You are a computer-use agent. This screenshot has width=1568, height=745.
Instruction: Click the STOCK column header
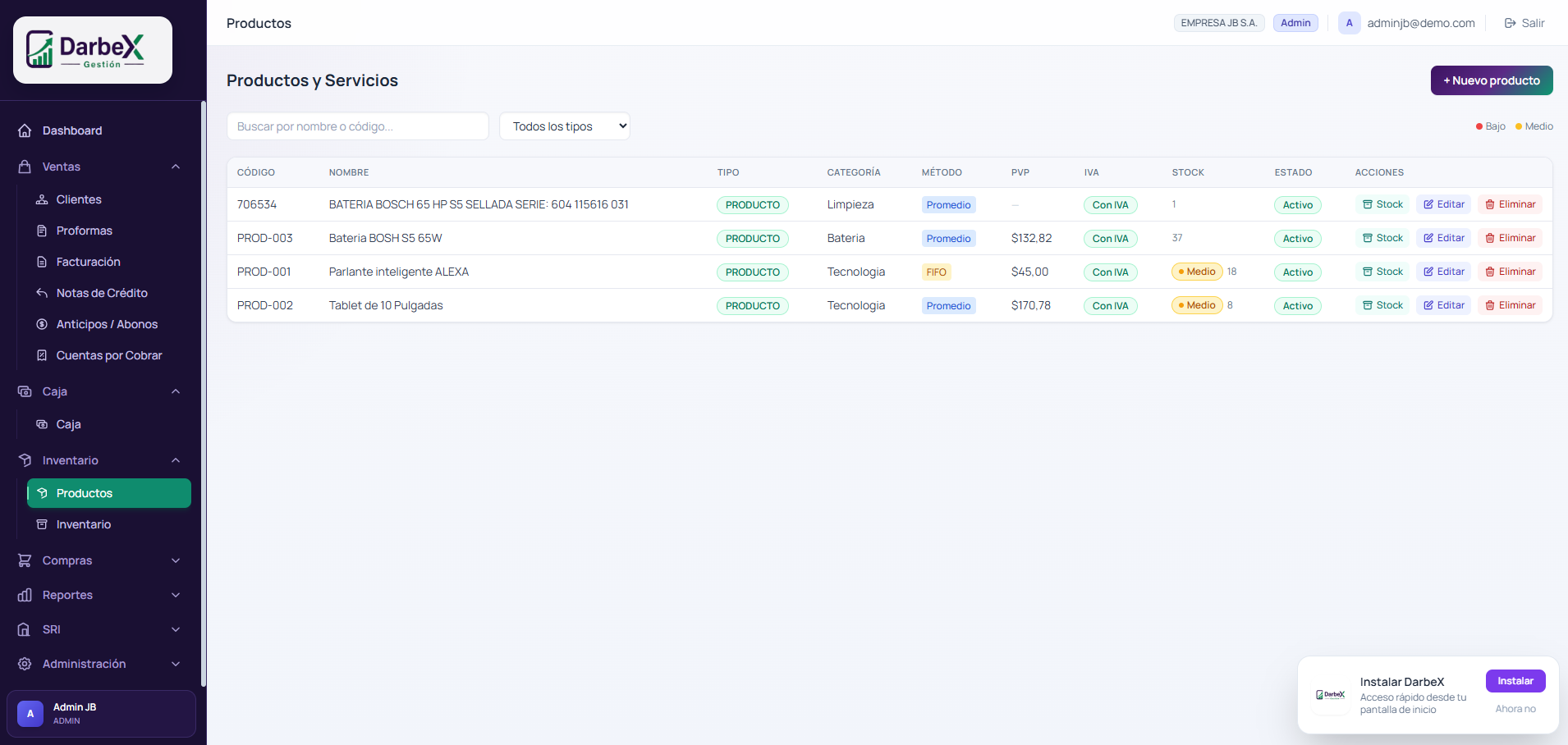(x=1188, y=172)
